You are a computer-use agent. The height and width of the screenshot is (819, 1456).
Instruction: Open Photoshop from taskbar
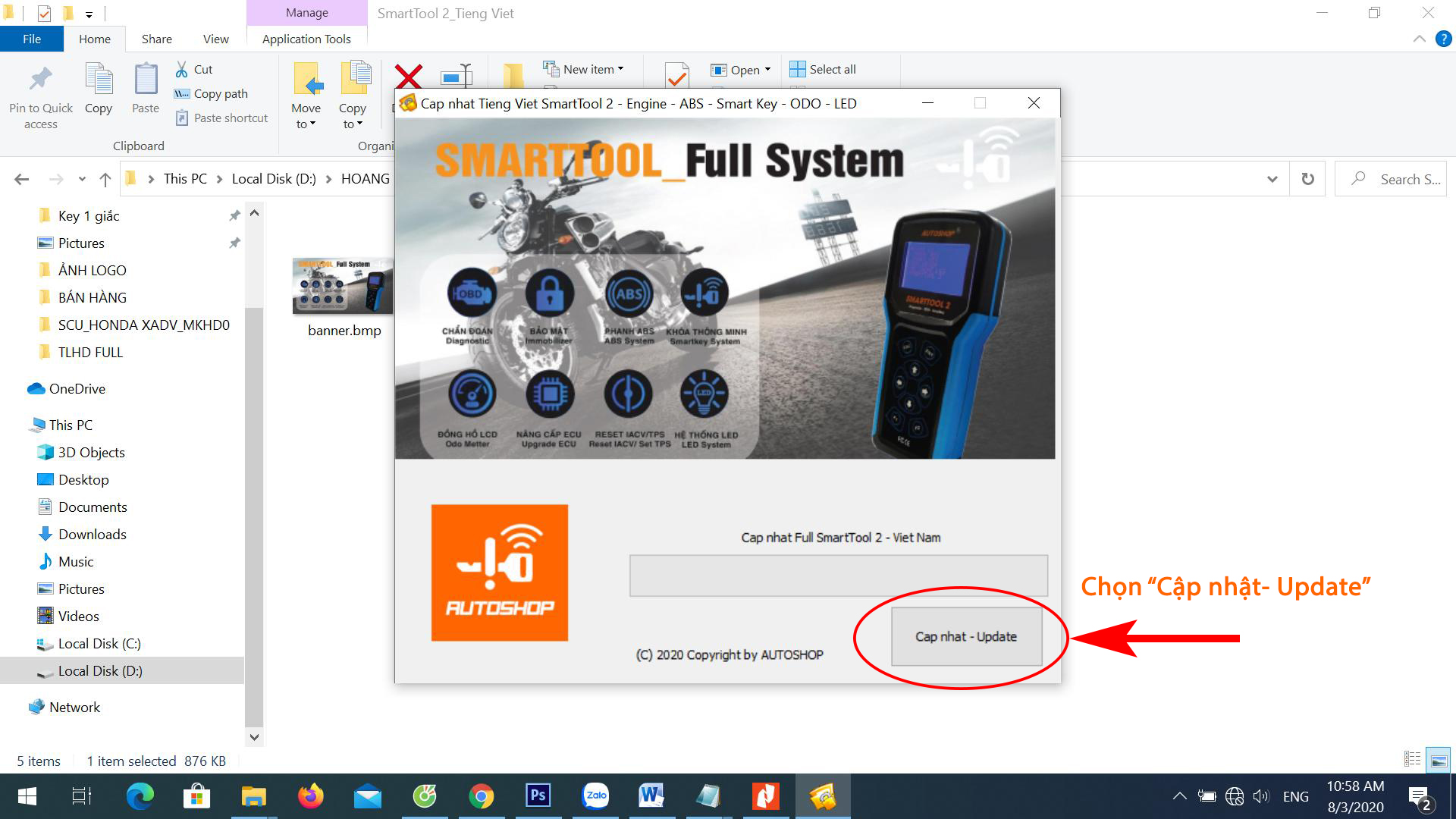[x=538, y=796]
